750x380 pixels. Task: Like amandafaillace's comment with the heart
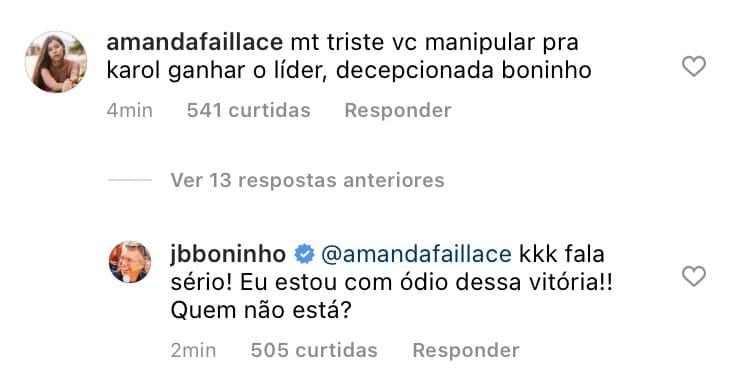click(x=694, y=66)
